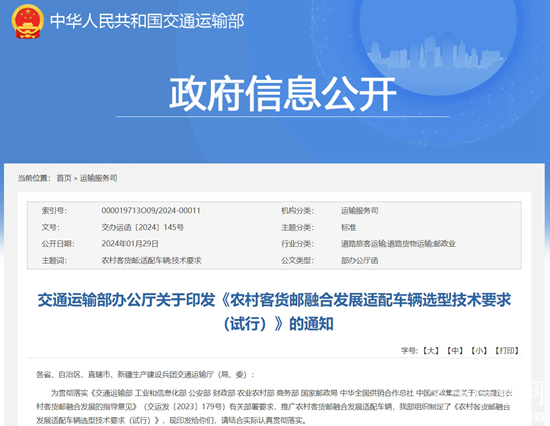
Task: Click the 当前位置 label
Action: (x=34, y=178)
